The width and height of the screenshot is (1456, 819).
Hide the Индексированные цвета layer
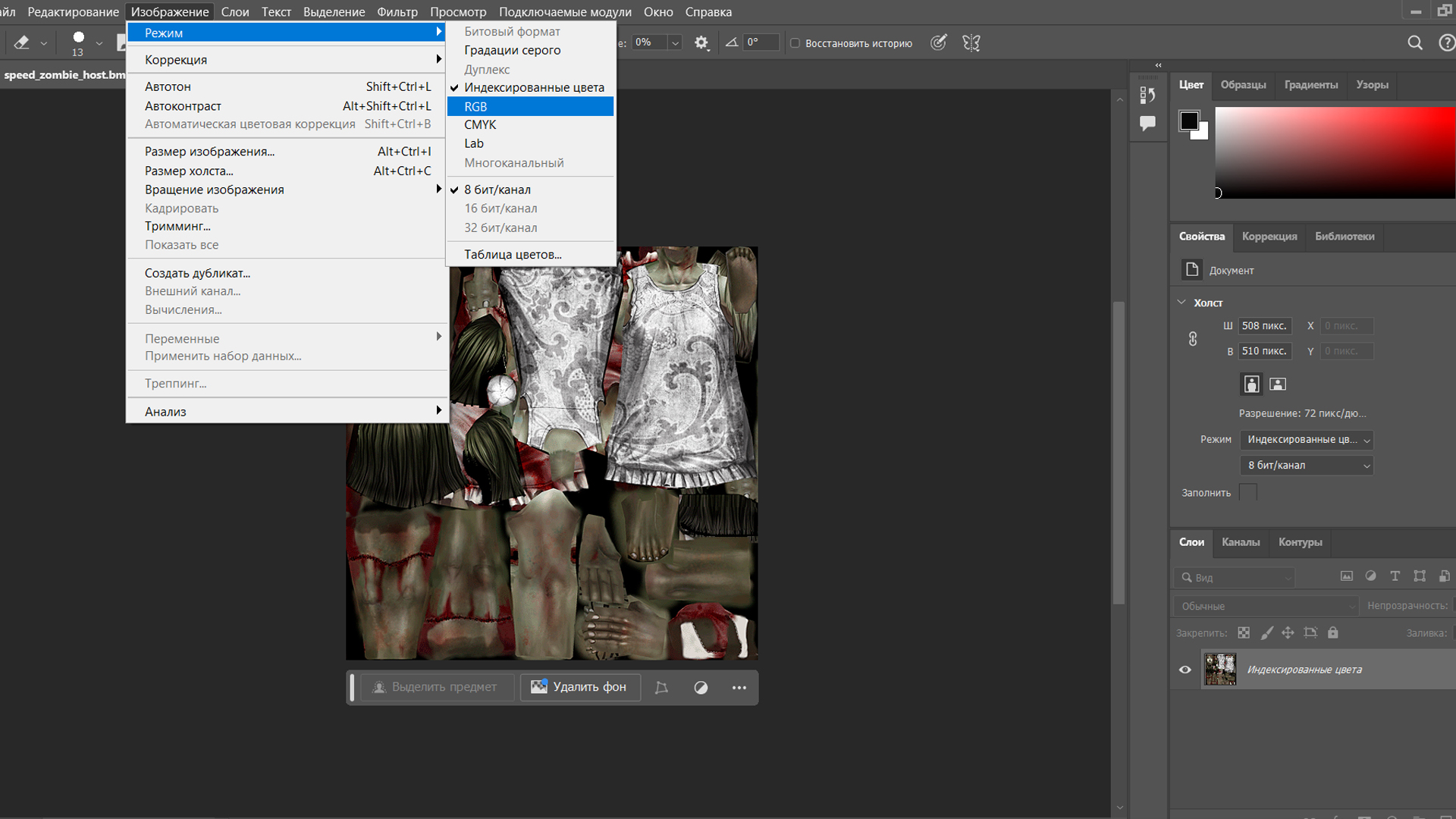(x=1185, y=670)
